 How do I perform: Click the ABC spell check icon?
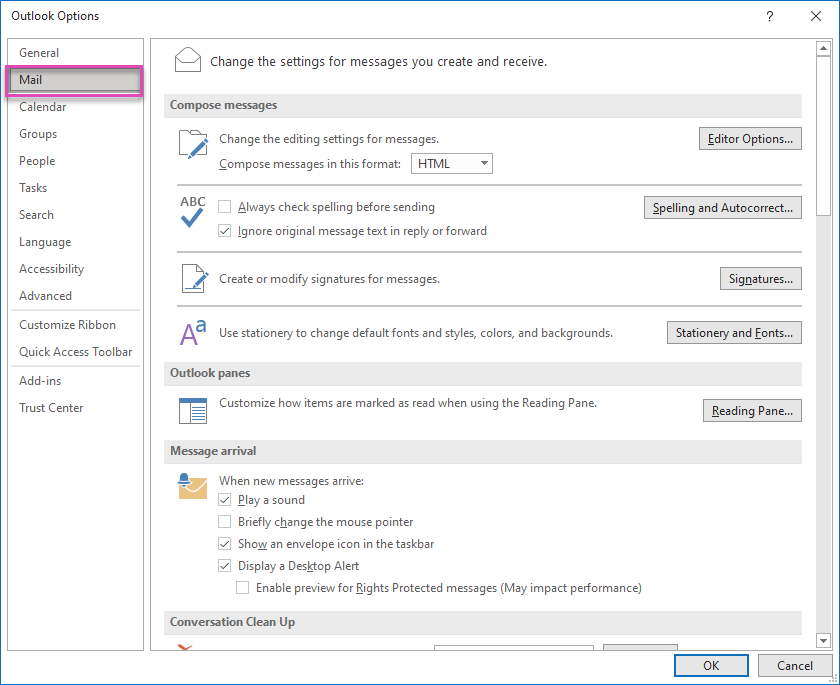[192, 212]
